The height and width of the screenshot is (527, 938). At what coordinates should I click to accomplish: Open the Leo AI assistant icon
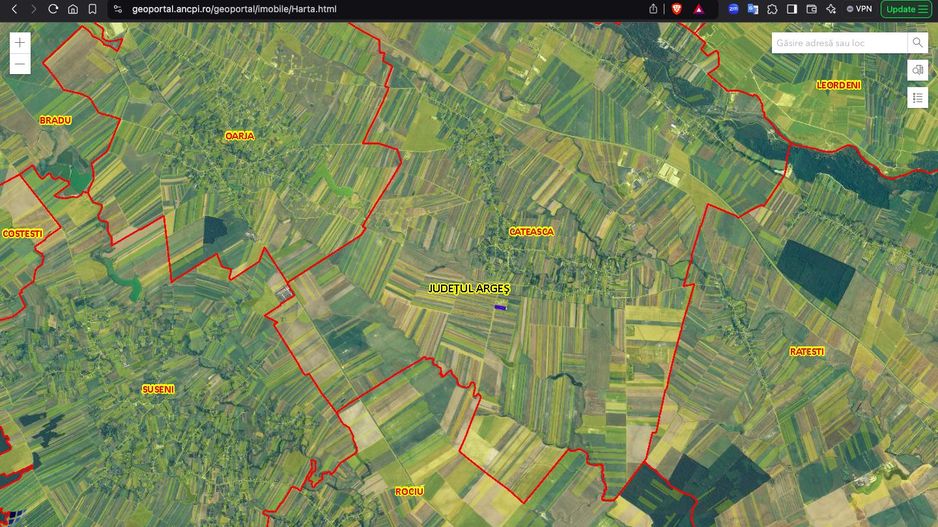tap(830, 9)
